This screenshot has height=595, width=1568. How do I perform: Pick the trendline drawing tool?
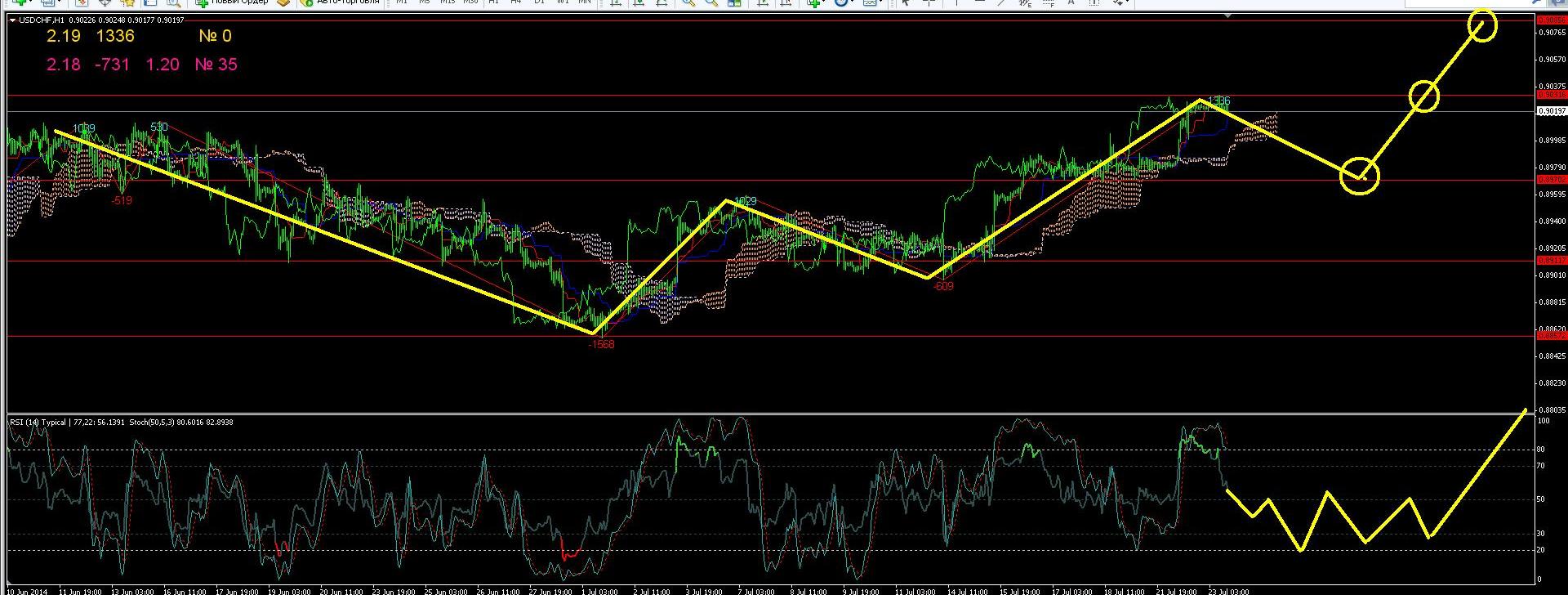click(x=1002, y=2)
